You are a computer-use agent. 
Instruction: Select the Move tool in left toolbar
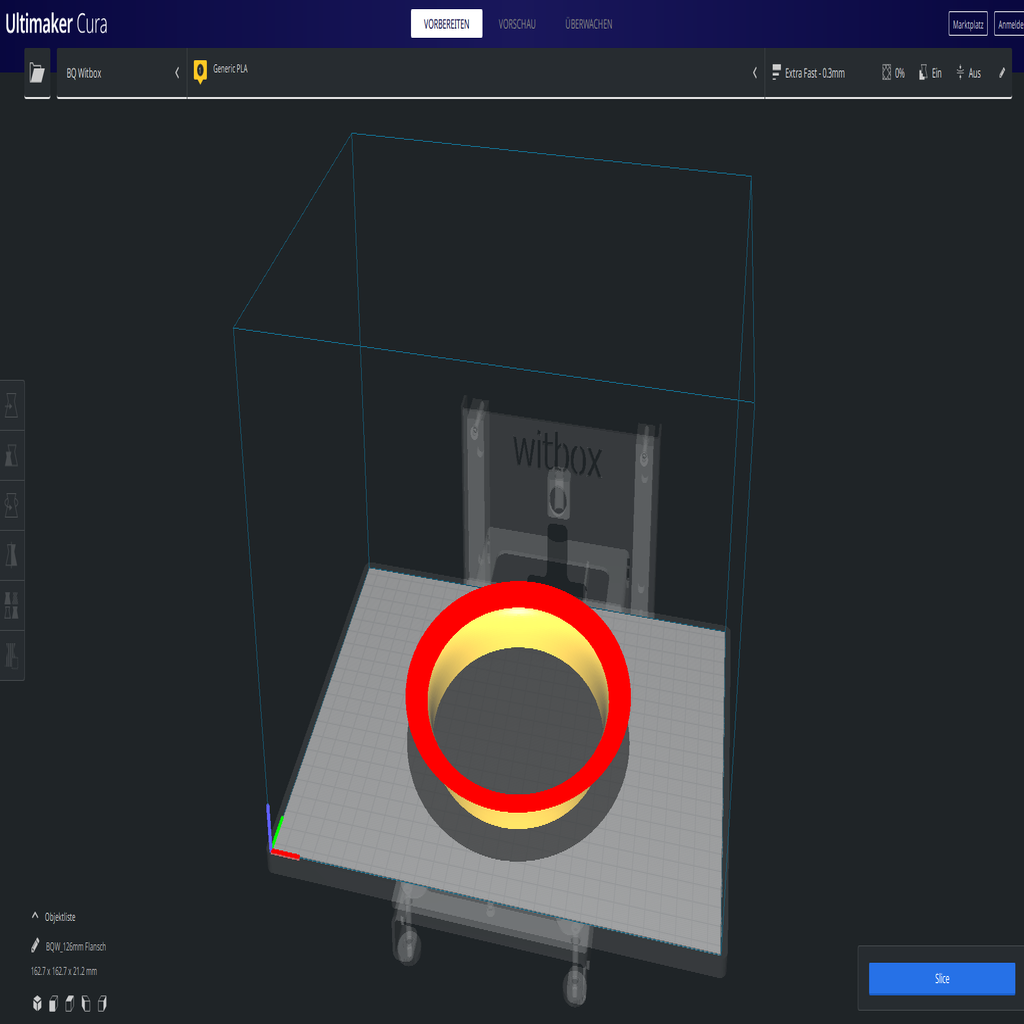point(12,406)
